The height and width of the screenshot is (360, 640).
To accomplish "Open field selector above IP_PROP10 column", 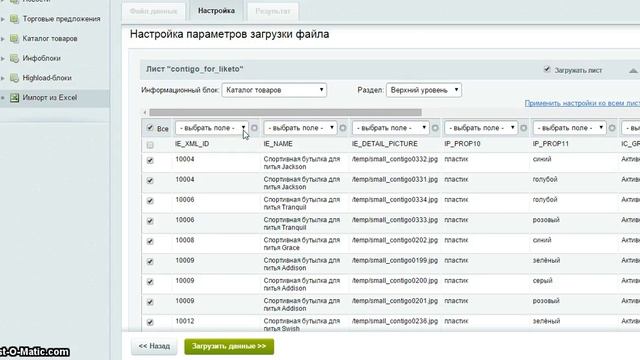I will (x=481, y=128).
